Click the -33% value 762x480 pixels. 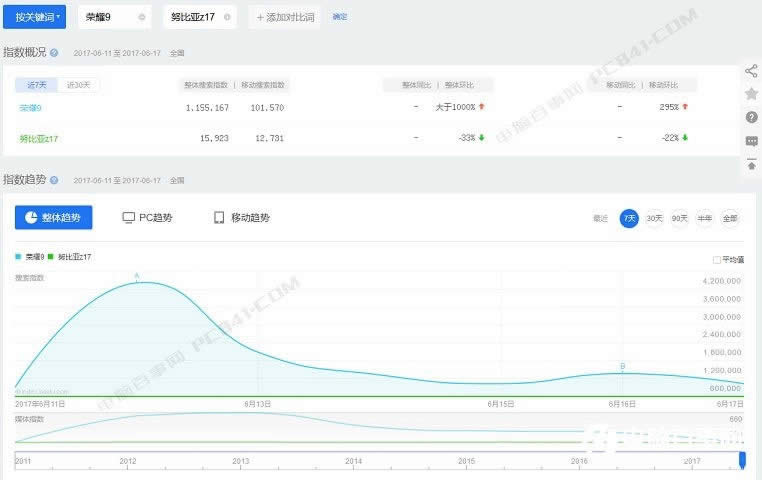point(467,138)
